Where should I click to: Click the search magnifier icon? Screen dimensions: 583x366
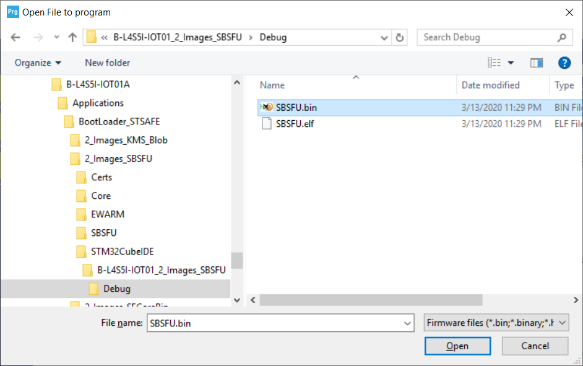[562, 37]
